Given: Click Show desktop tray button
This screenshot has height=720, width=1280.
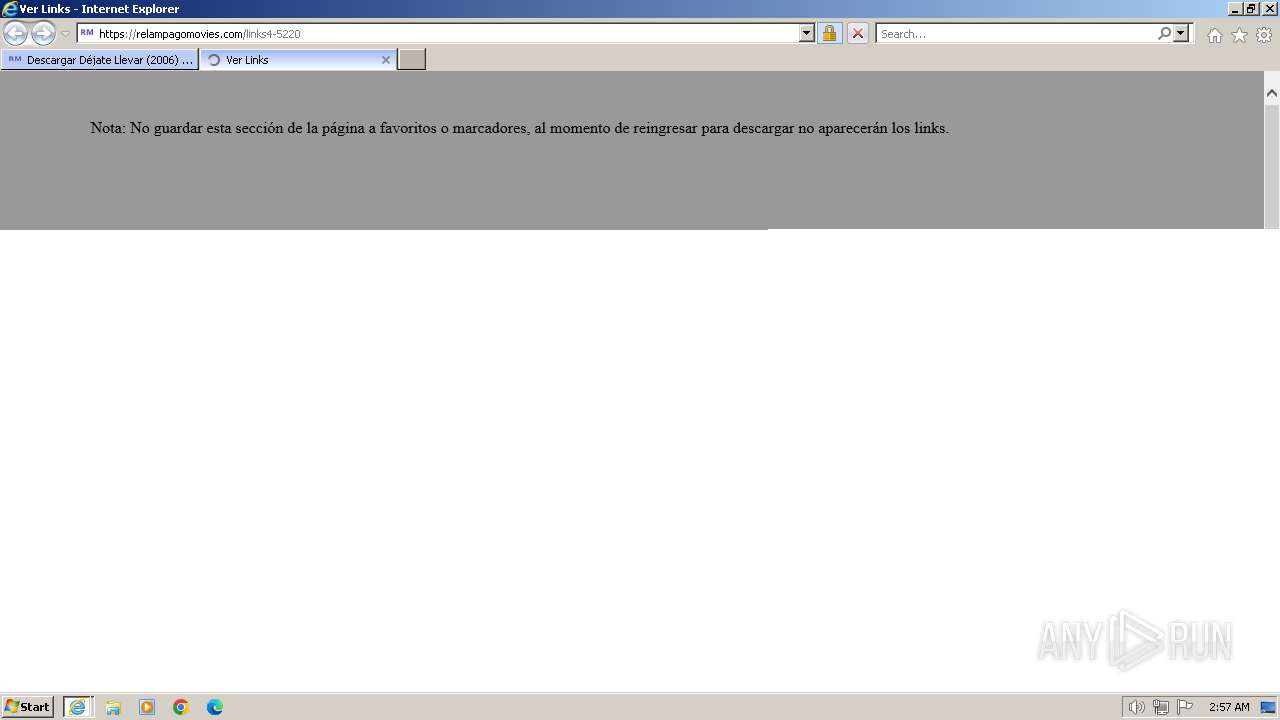Looking at the screenshot, I should 1268,707.
